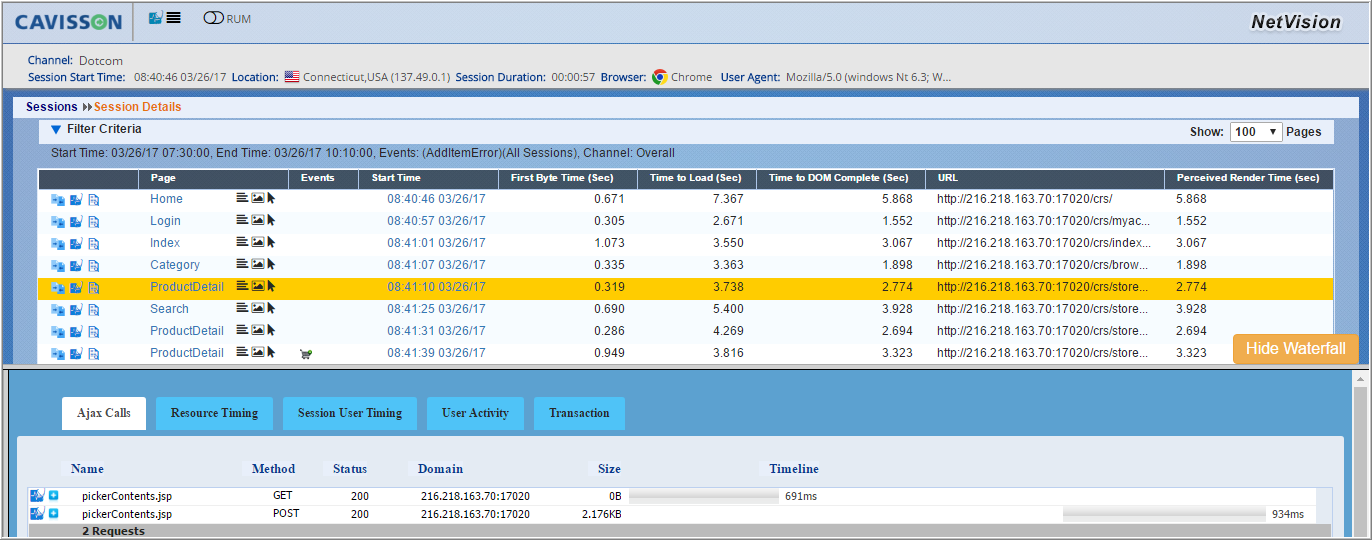Click the Events column header

(x=317, y=178)
